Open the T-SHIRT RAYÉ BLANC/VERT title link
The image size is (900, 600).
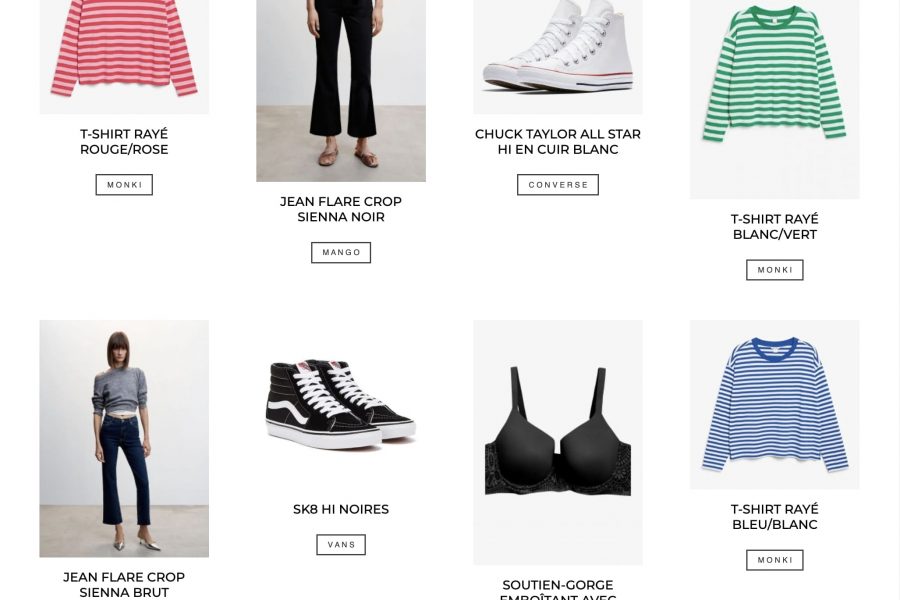click(x=775, y=227)
